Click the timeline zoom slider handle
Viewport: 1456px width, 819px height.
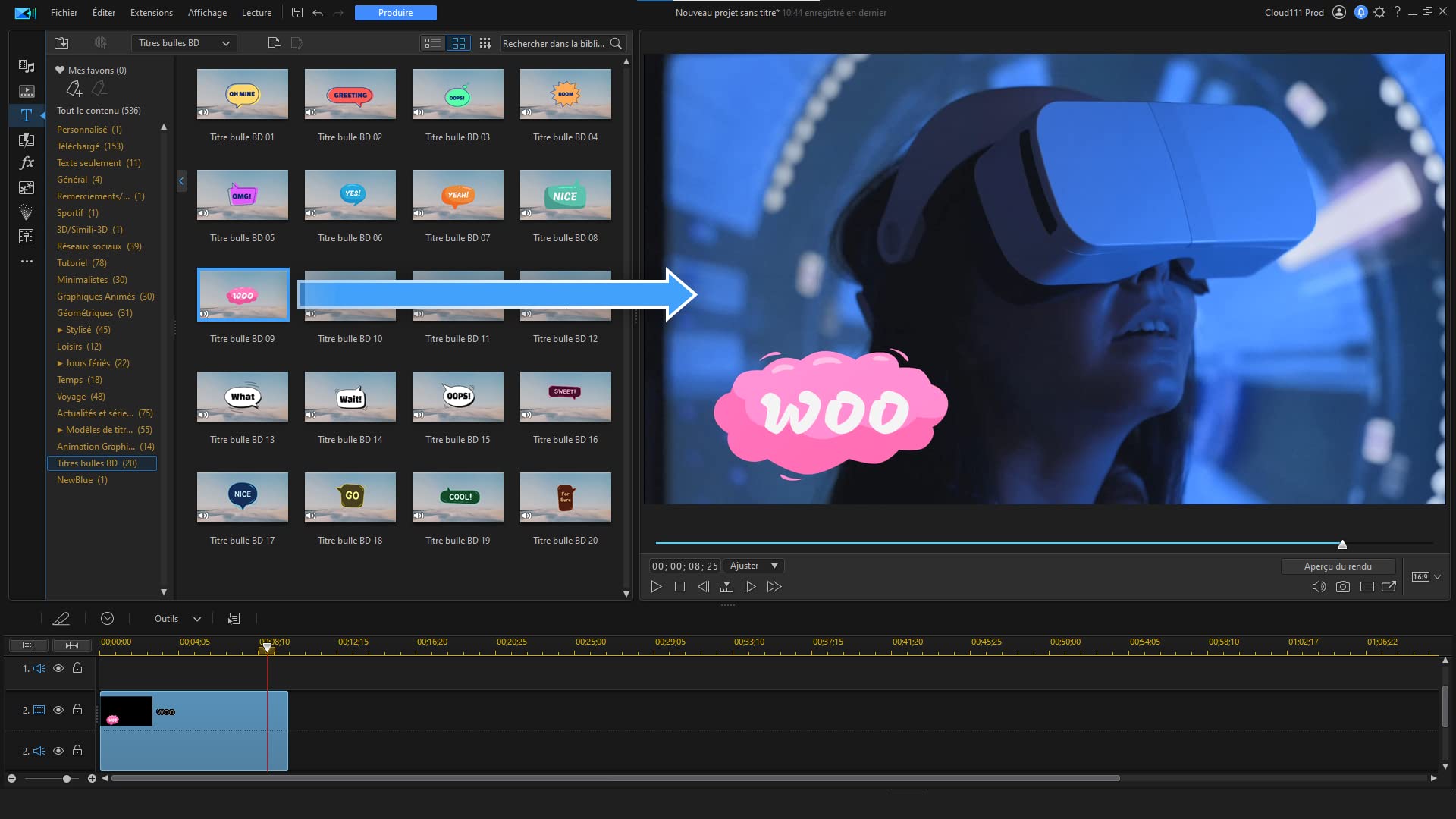click(67, 779)
